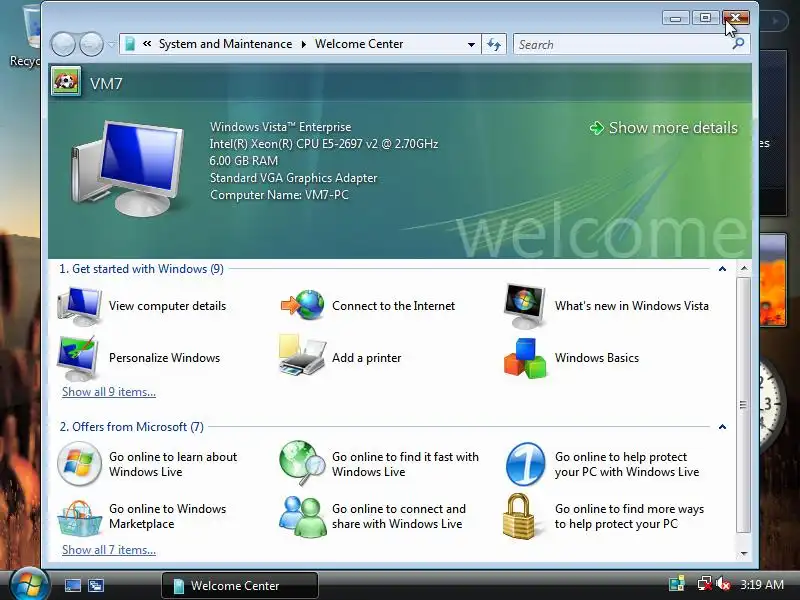Viewport: 800px width, 600px height.
Task: Minimize the Welcome Center window
Action: point(676,18)
